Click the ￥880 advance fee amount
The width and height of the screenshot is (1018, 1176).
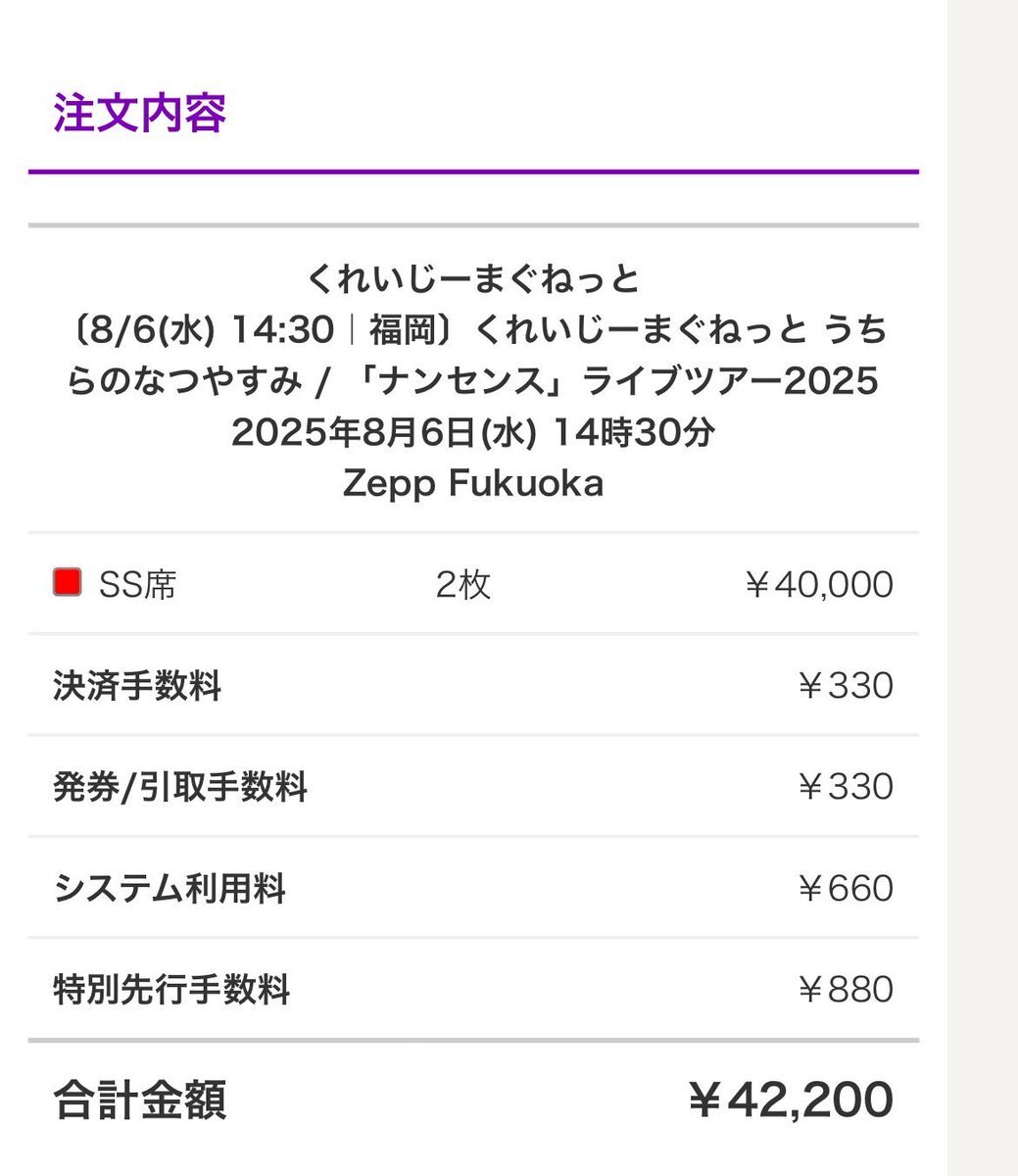point(845,990)
